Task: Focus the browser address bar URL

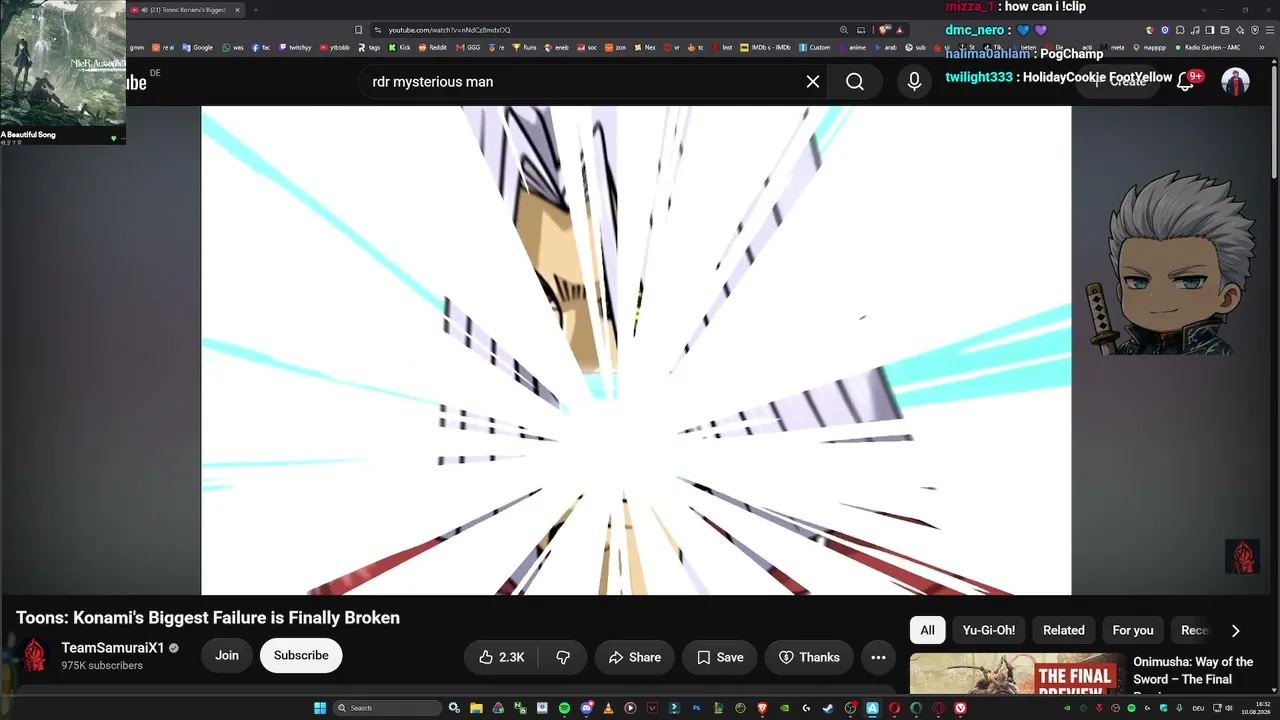Action: point(449,30)
